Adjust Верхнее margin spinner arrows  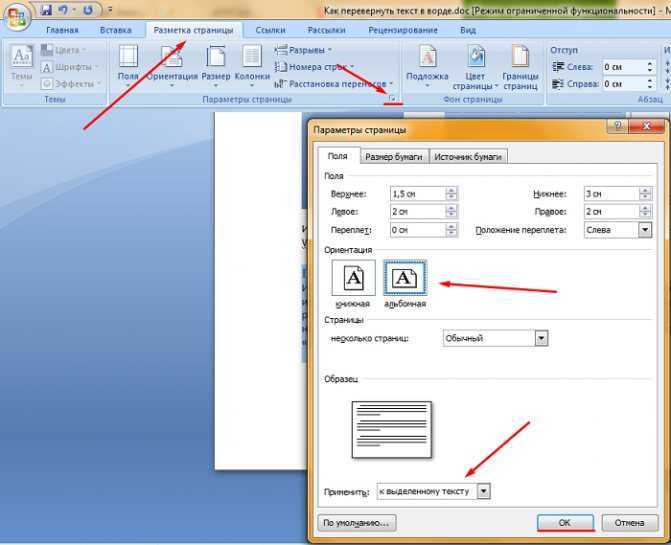(x=451, y=194)
